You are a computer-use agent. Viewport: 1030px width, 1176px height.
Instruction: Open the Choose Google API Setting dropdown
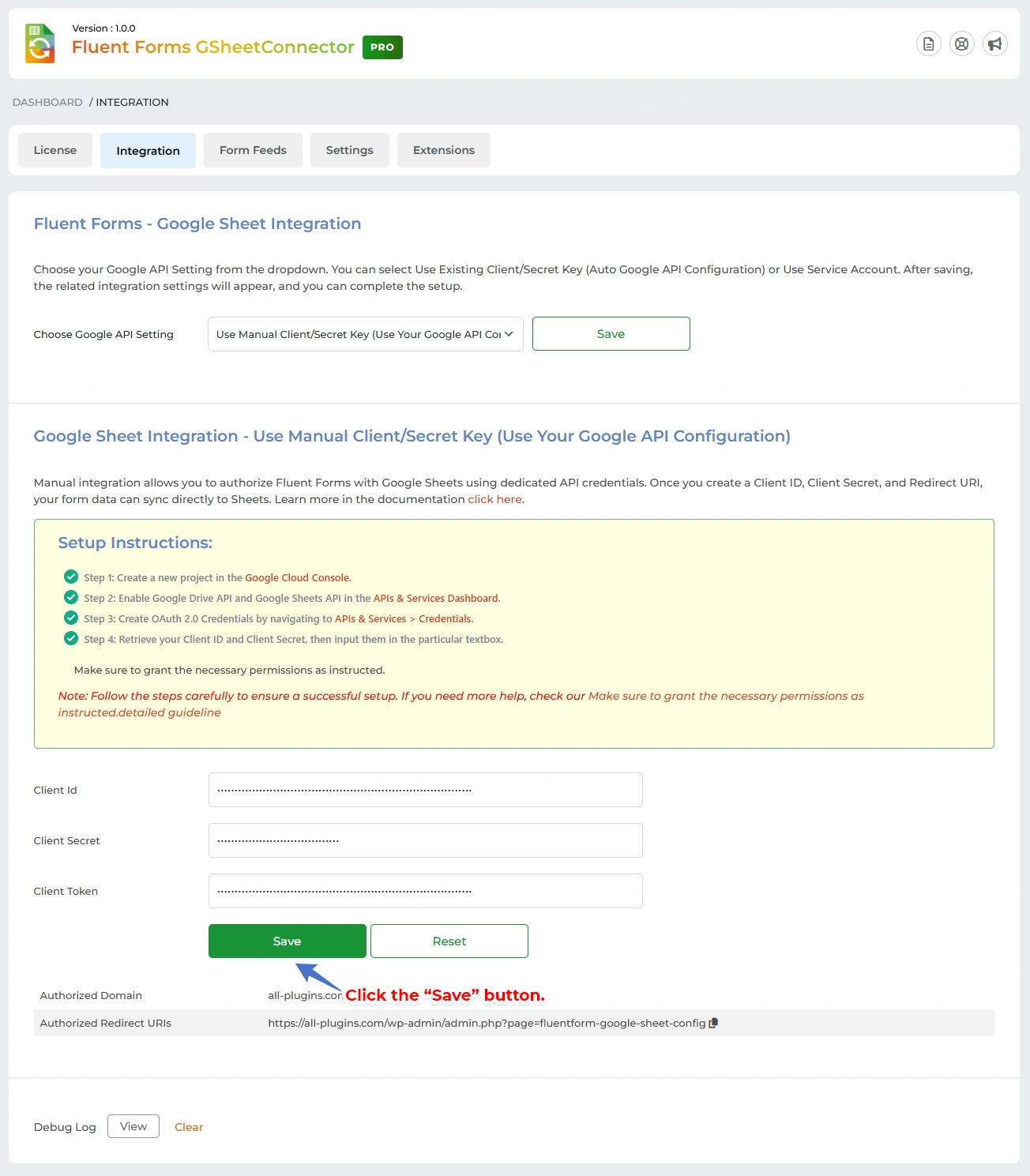point(366,334)
